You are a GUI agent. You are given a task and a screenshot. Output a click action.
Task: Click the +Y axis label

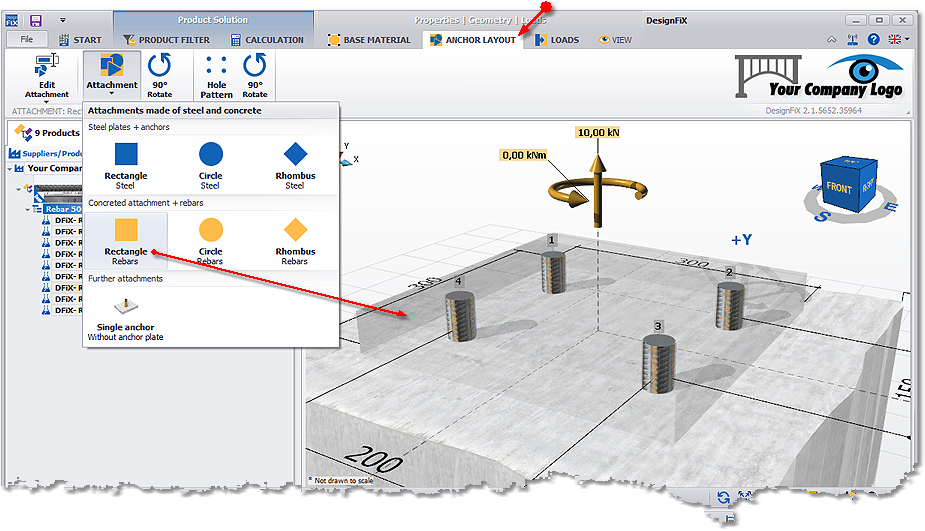(x=741, y=240)
